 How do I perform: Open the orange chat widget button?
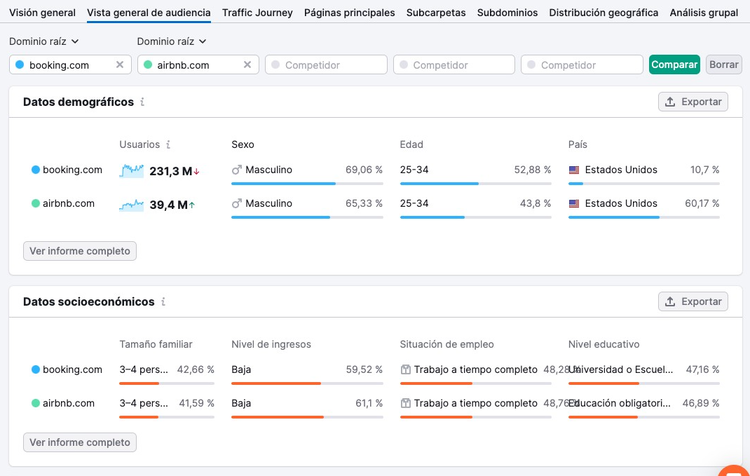pyautogui.click(x=734, y=470)
